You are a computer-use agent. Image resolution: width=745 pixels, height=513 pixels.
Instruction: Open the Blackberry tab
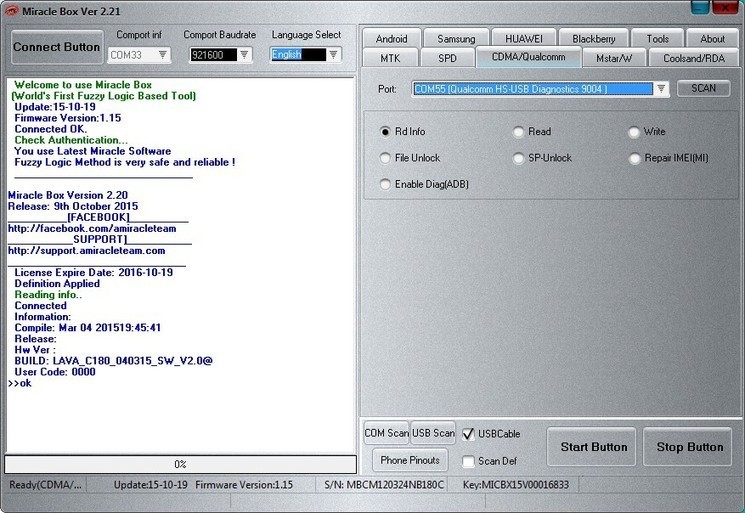coord(593,38)
